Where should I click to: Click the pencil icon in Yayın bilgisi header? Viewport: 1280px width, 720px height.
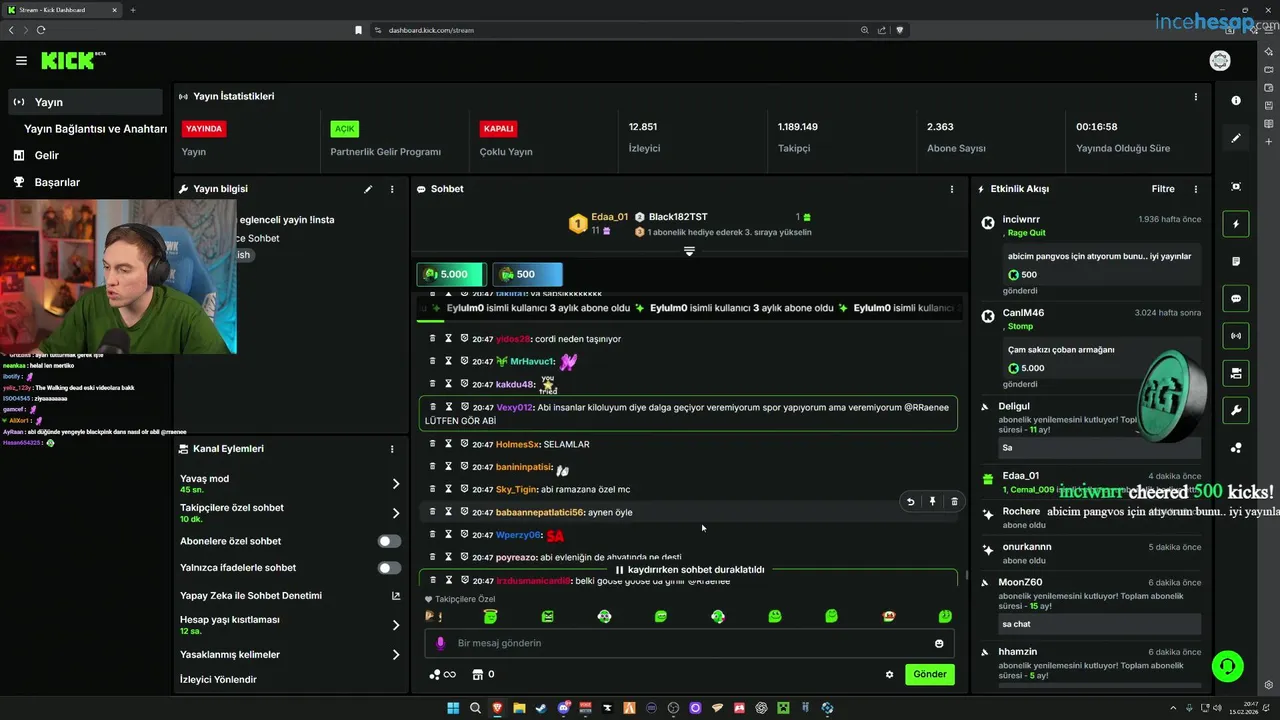[x=368, y=189]
